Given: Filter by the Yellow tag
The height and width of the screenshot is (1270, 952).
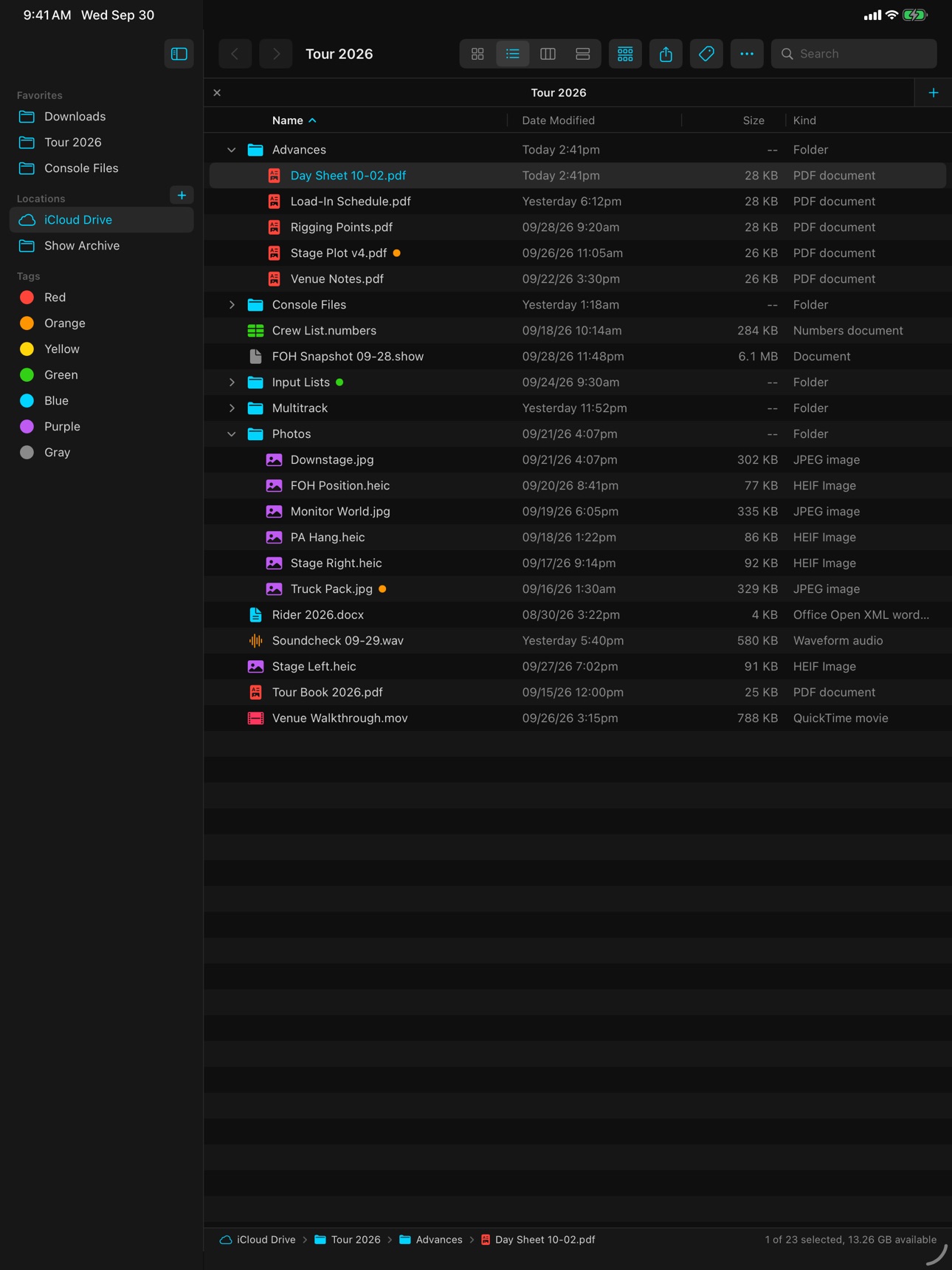Looking at the screenshot, I should pyautogui.click(x=101, y=349).
